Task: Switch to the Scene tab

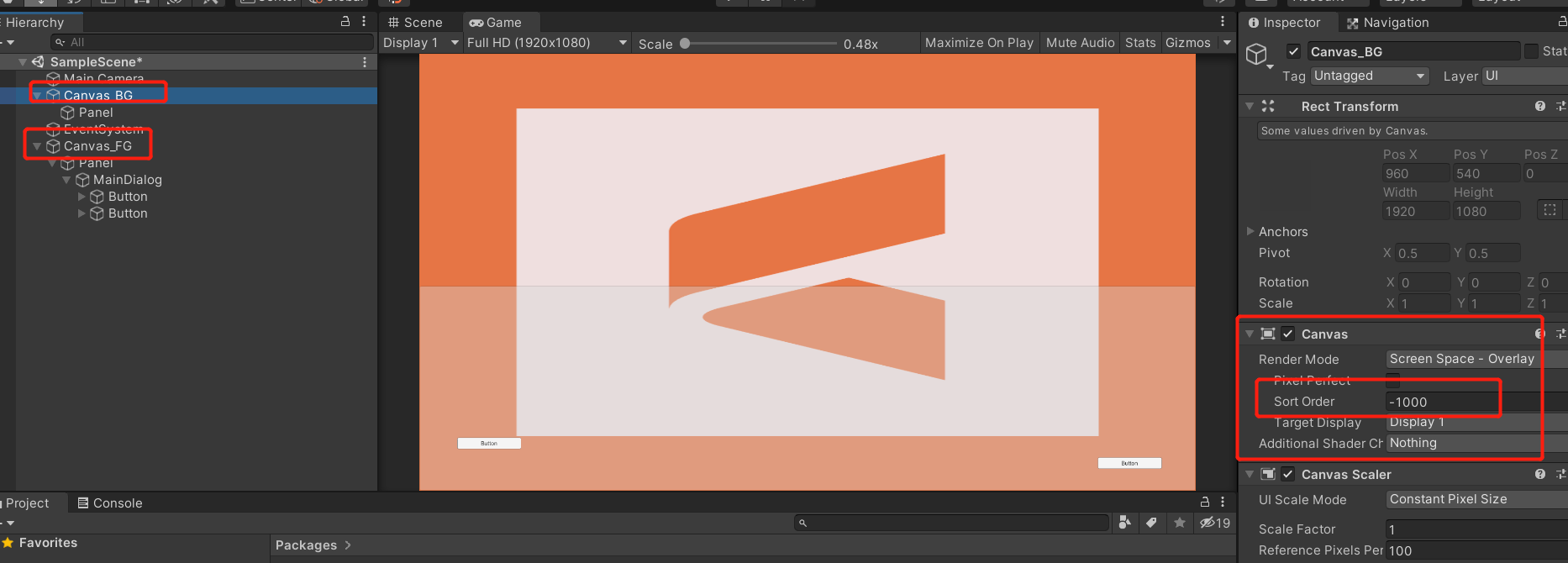Action: tap(415, 23)
